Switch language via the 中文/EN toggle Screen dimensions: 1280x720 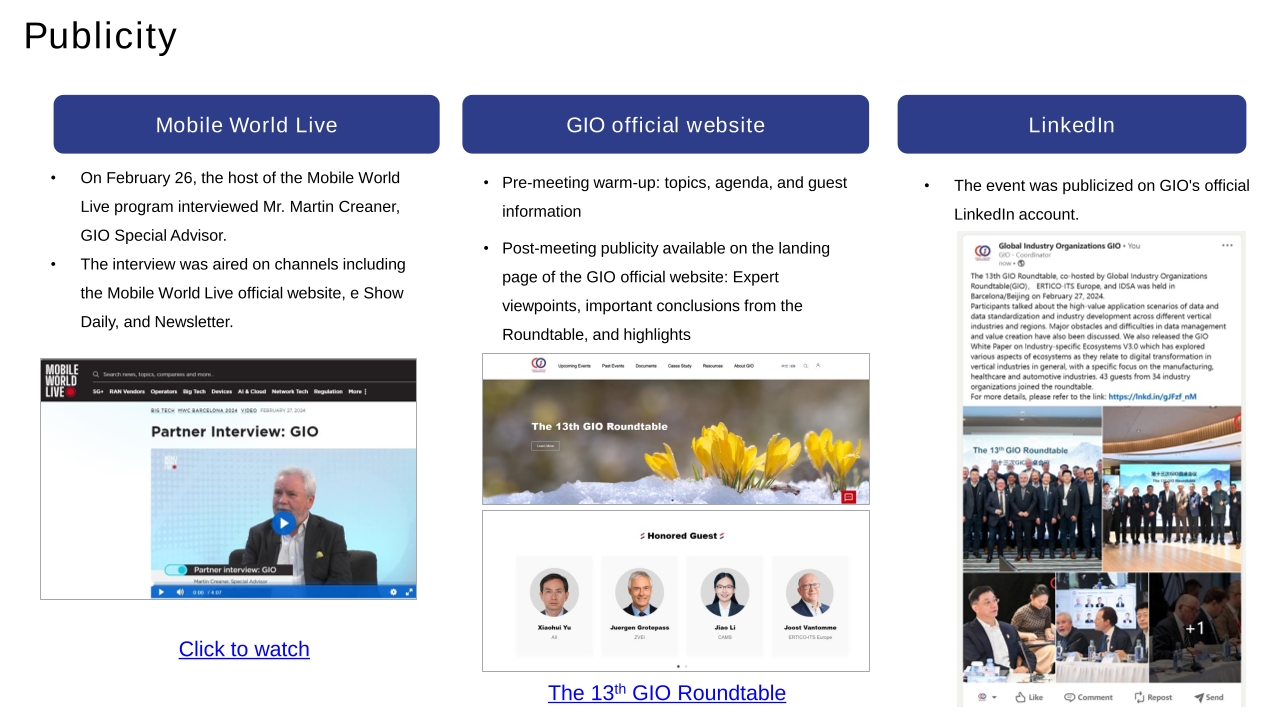(789, 366)
